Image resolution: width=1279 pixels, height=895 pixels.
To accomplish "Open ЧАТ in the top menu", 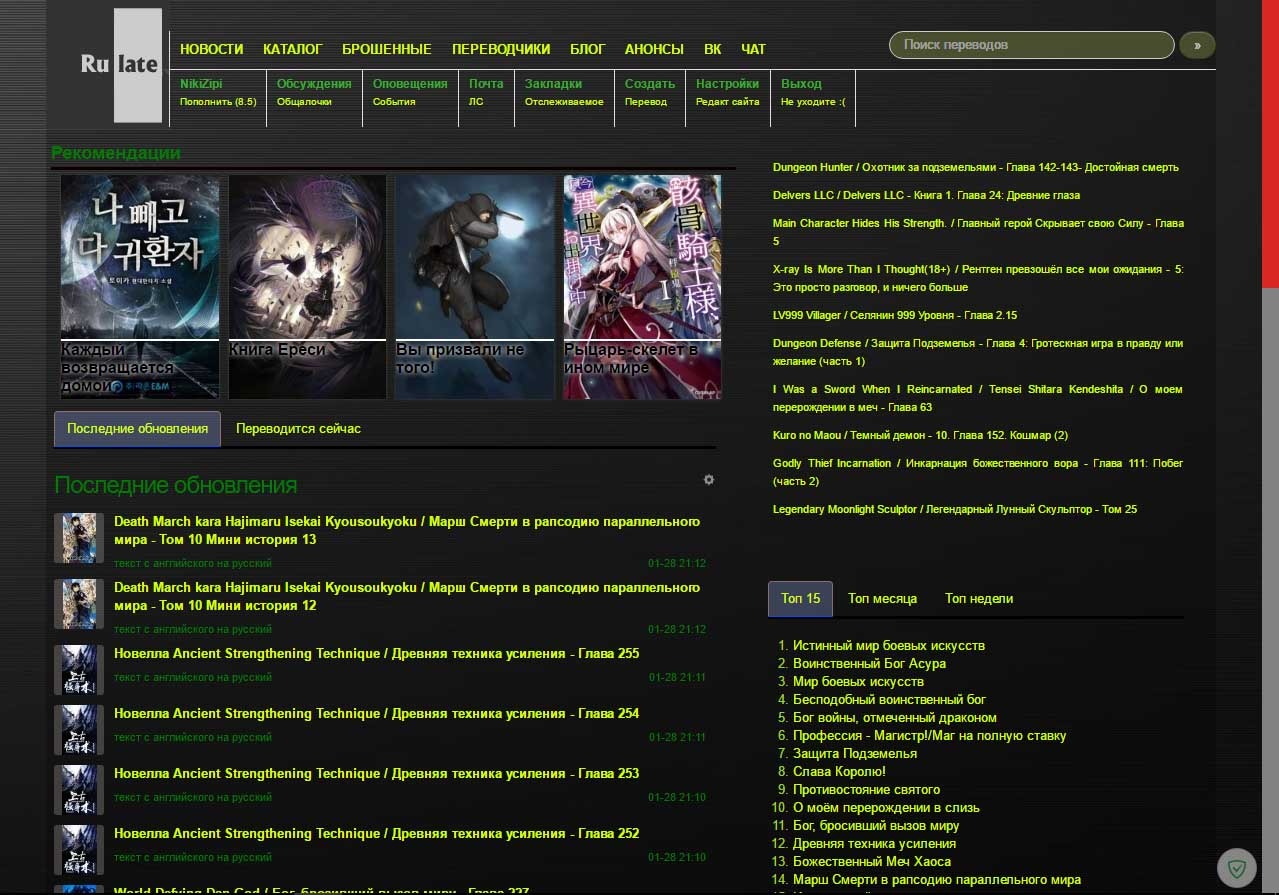I will (x=753, y=49).
